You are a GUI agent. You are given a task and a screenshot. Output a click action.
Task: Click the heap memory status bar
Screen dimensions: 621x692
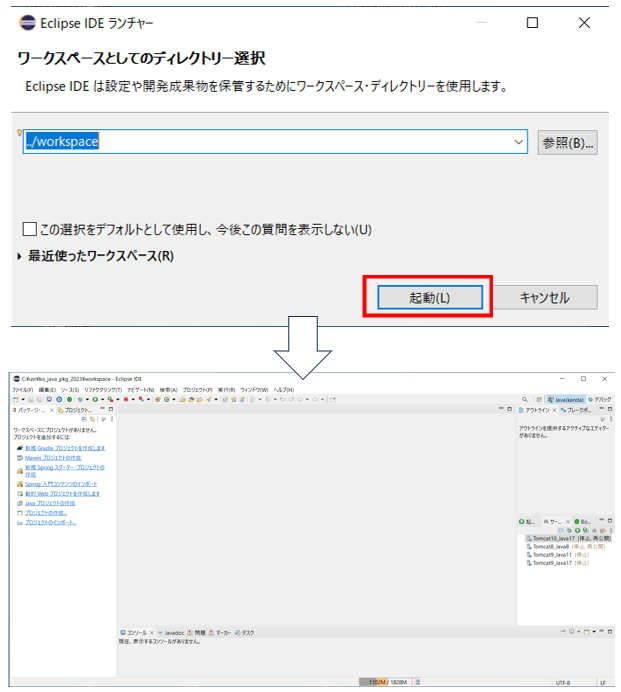[384, 682]
